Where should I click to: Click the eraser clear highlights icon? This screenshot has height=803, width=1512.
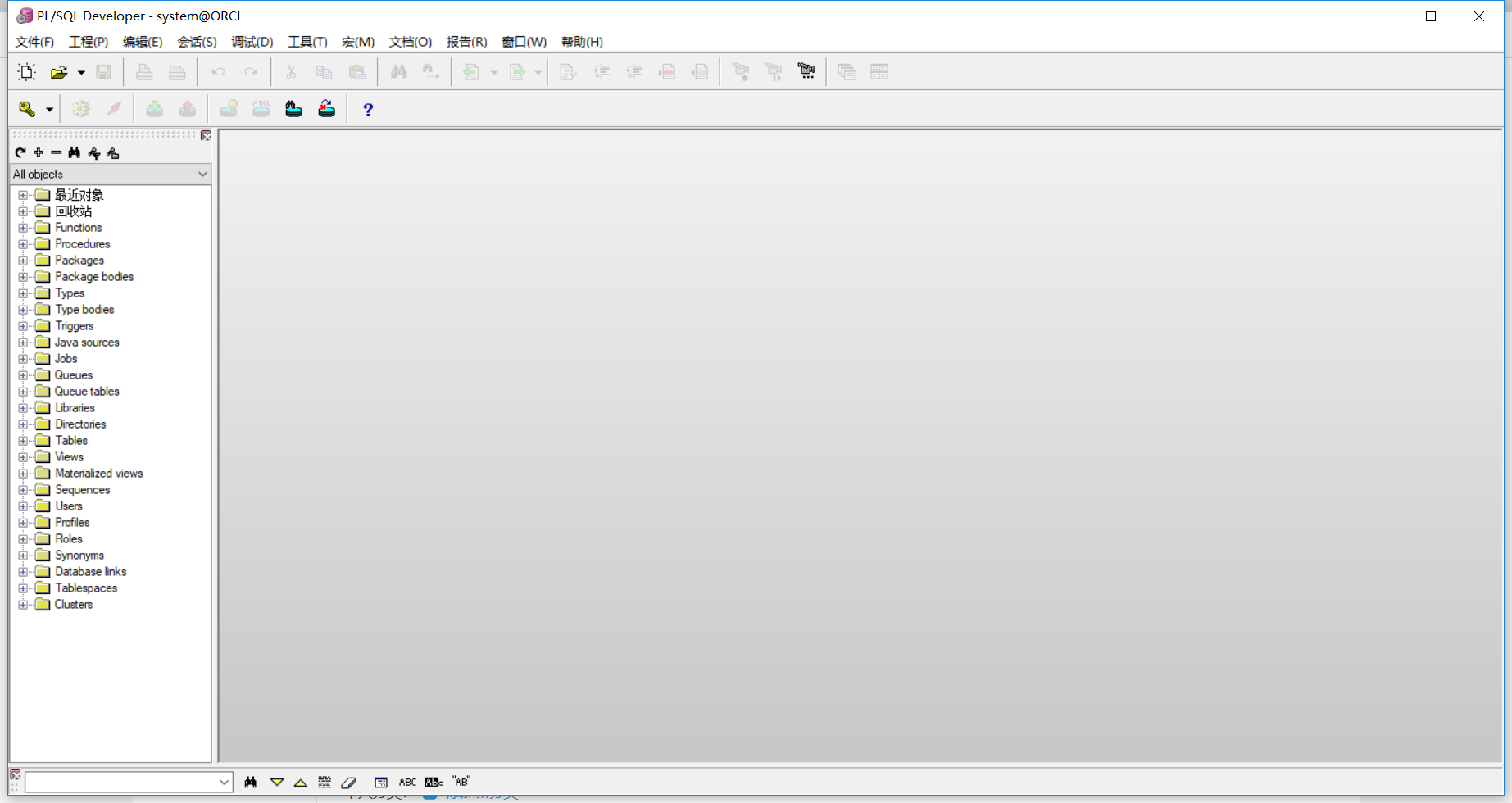[x=348, y=783]
